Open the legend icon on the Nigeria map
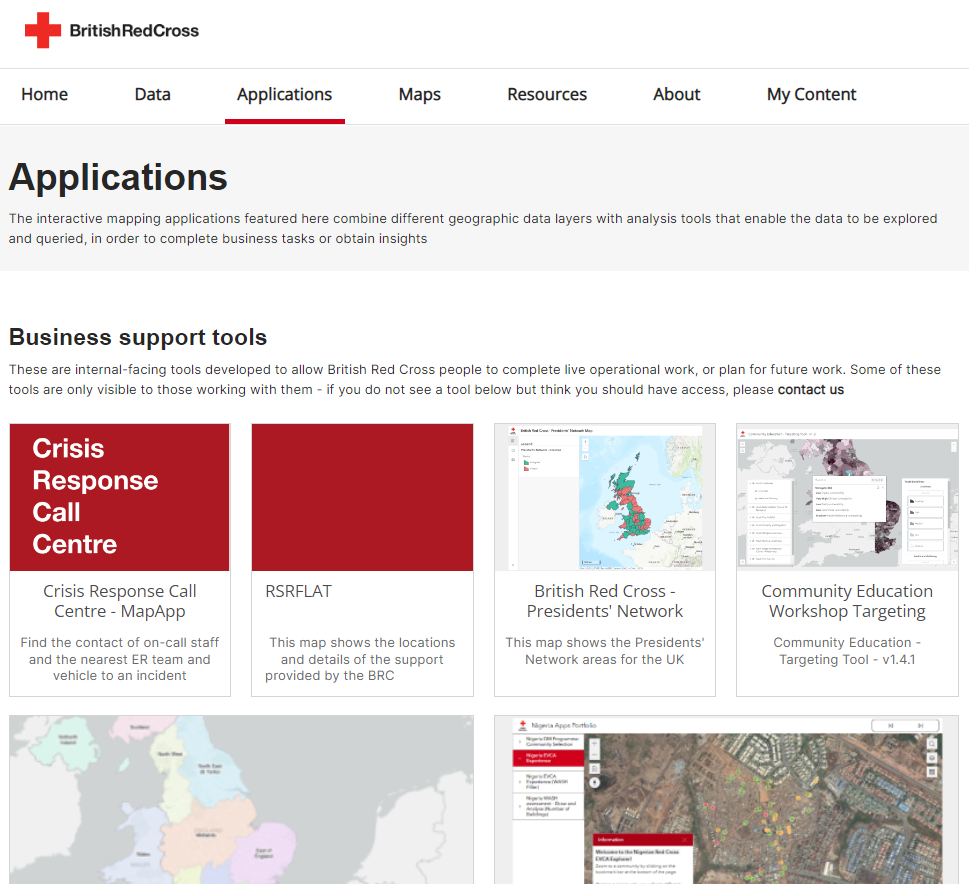This screenshot has width=969, height=884. [x=593, y=769]
